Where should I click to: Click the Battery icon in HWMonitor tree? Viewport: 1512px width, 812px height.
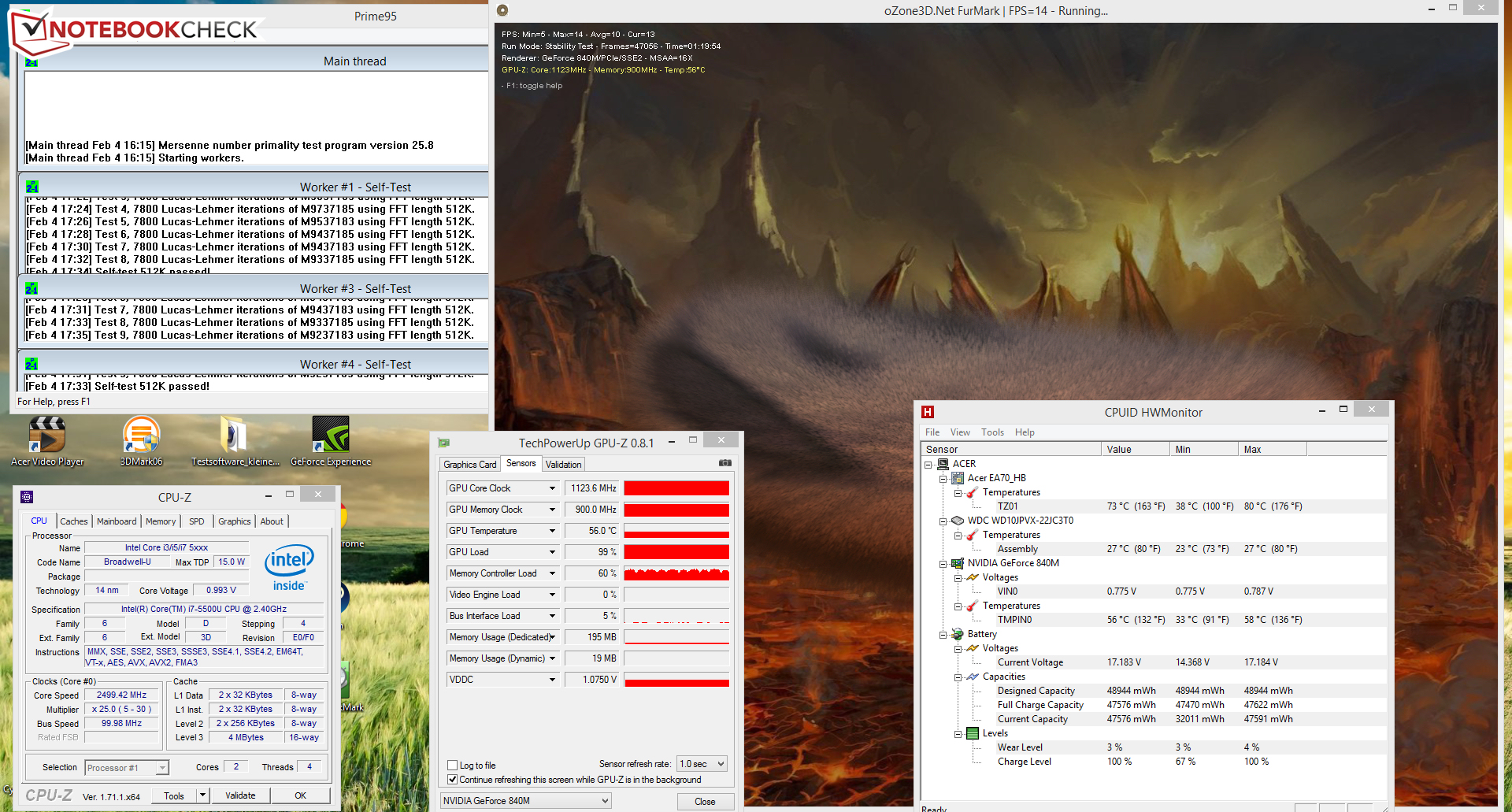pos(958,634)
